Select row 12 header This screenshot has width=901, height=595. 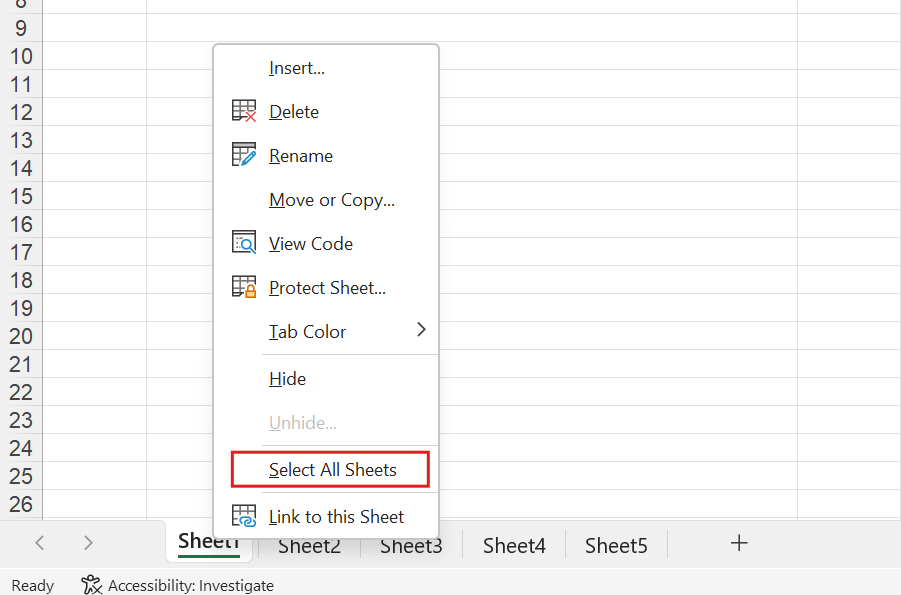(21, 112)
